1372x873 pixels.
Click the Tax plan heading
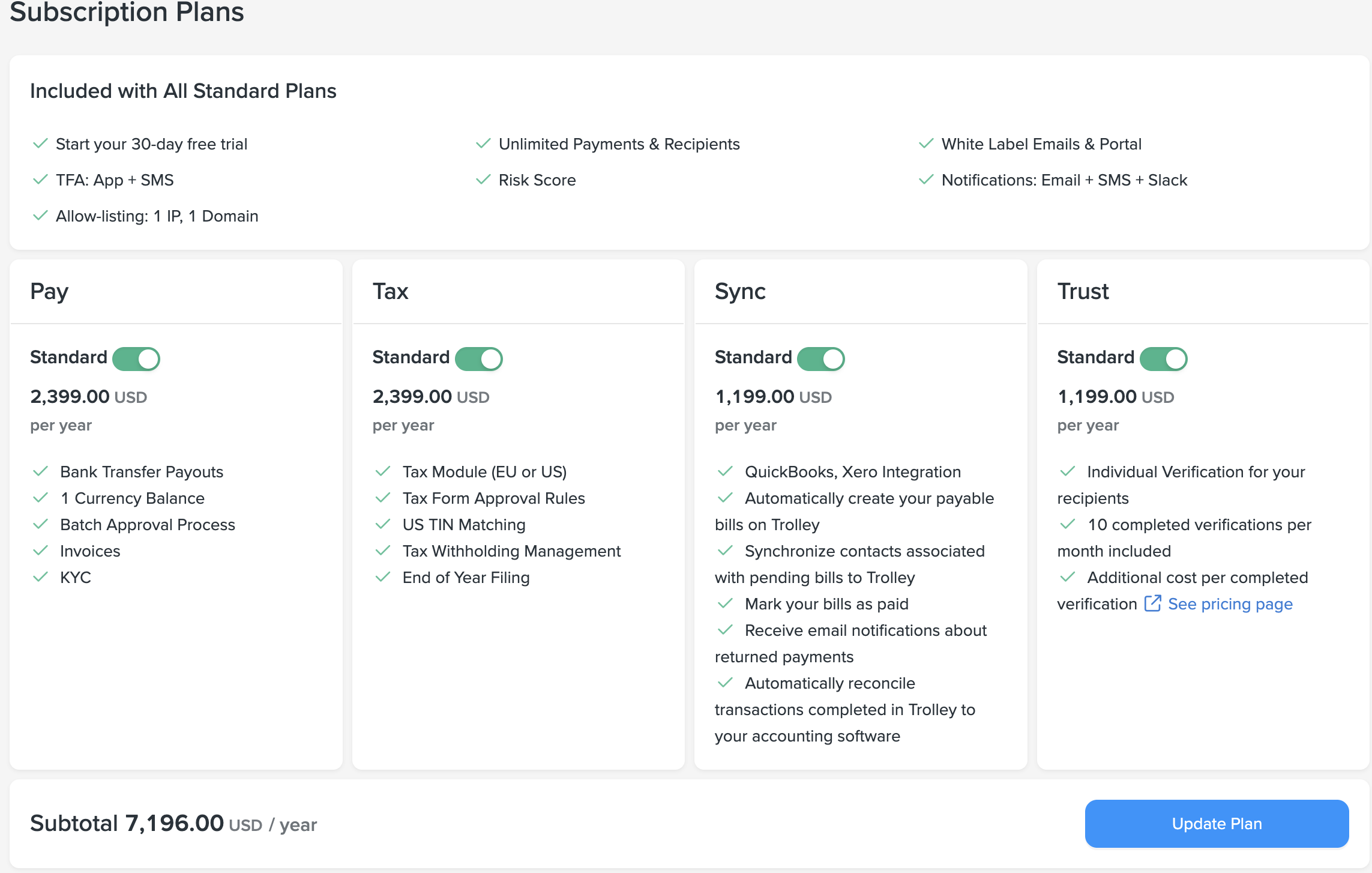coord(391,291)
